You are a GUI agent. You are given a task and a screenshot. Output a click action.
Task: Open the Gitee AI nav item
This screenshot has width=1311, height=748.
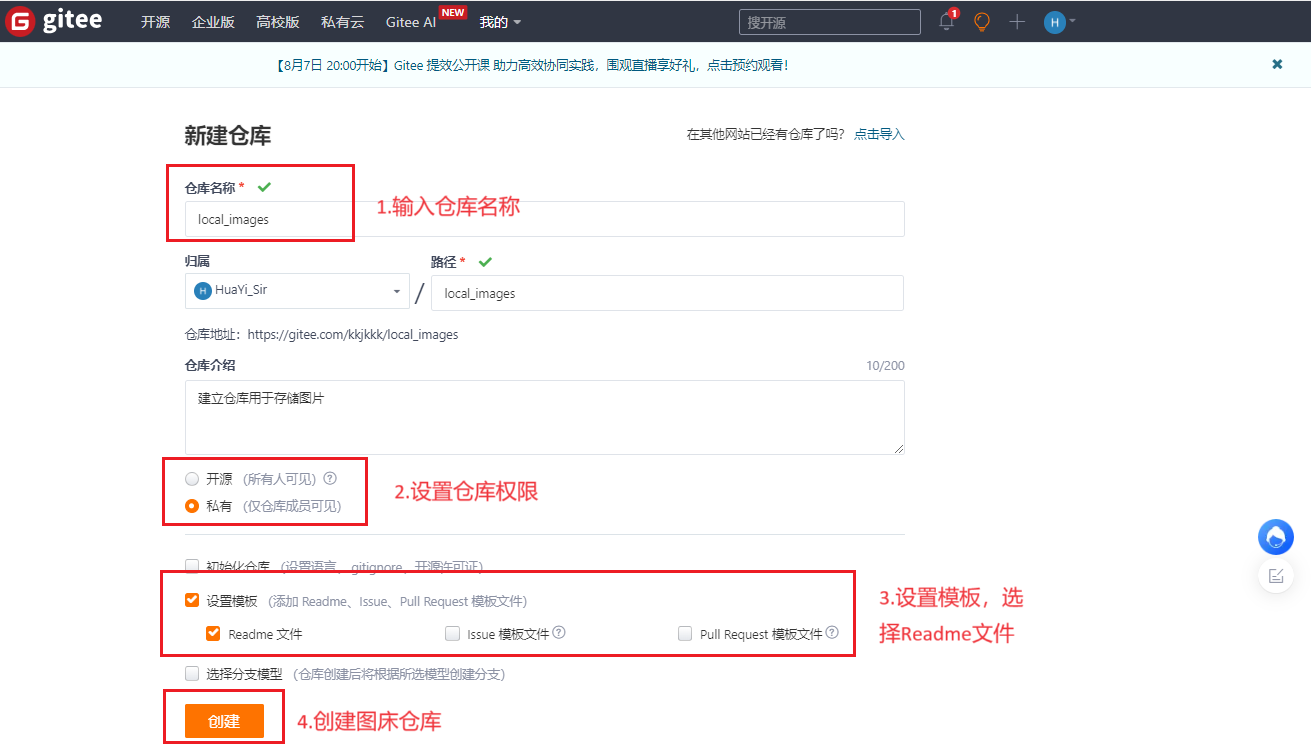[x=411, y=22]
